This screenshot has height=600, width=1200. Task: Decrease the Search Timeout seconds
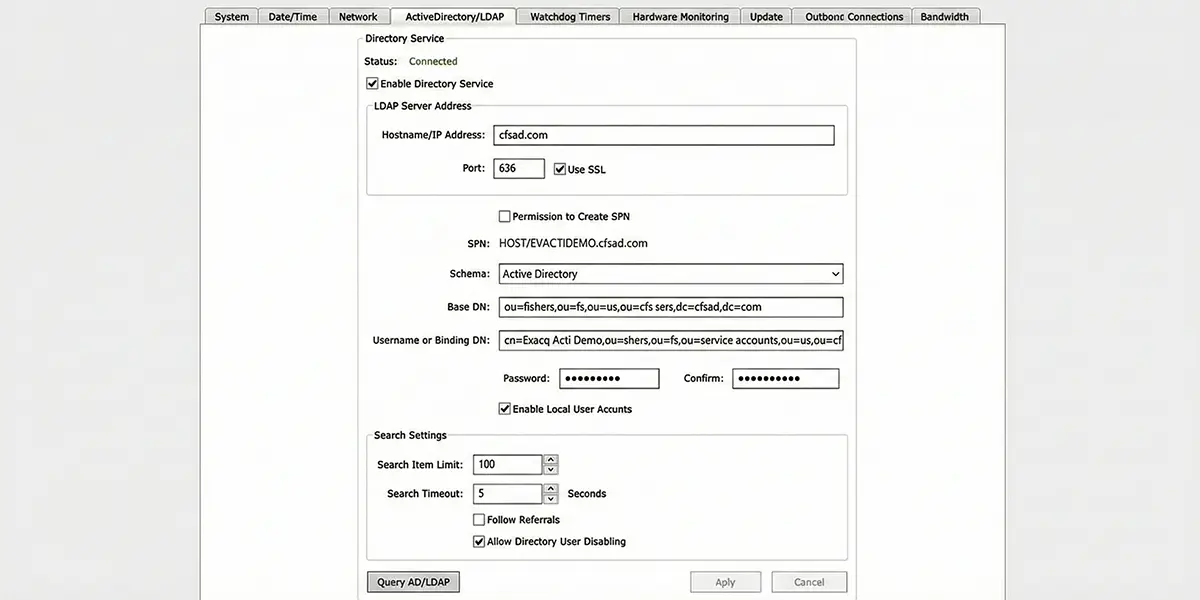click(x=552, y=497)
